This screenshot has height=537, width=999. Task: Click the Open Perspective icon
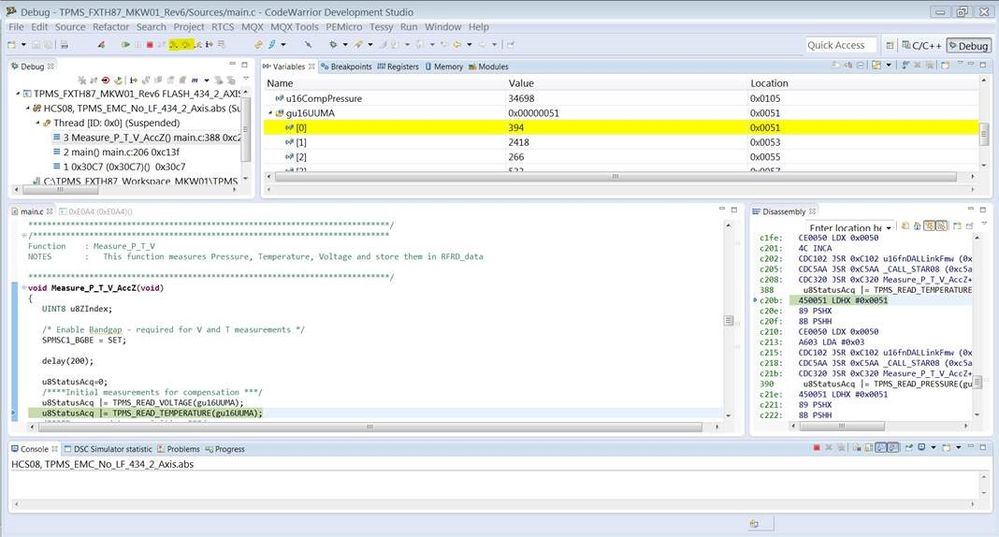(x=891, y=45)
